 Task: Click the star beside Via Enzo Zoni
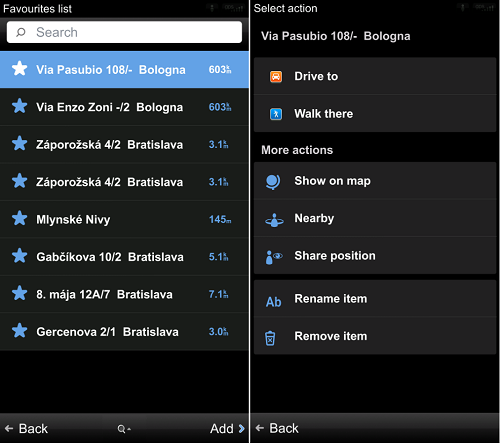[x=20, y=106]
